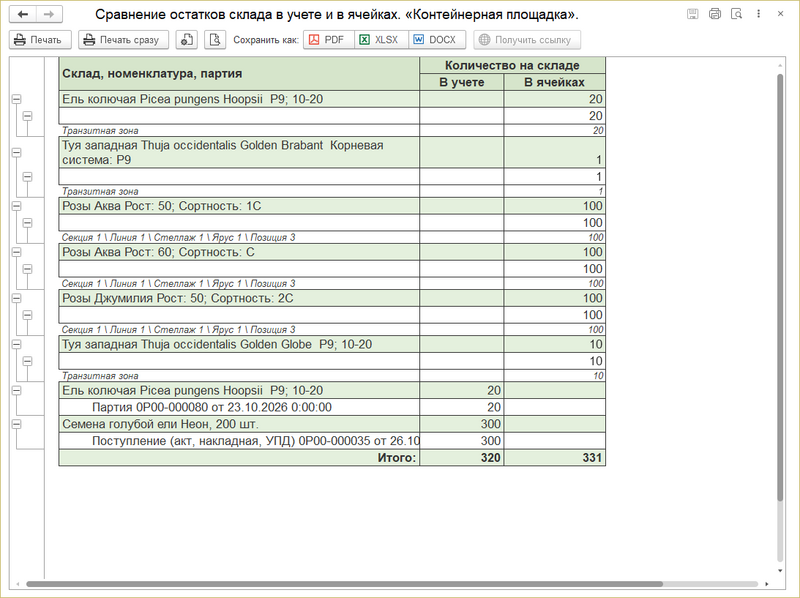The width and height of the screenshot is (800, 598).
Task: Click the Печать button
Action: pos(40,40)
